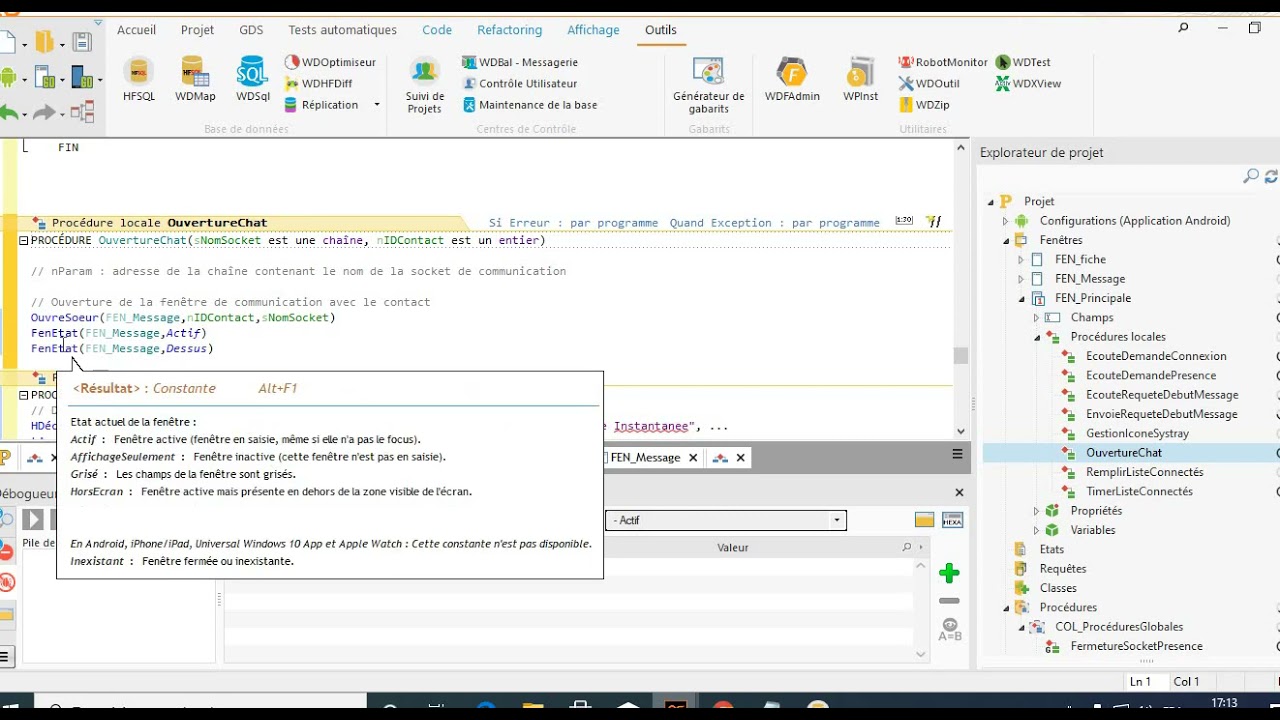Click the save disk icon in quick toolbar
The height and width of the screenshot is (720, 1280).
click(x=82, y=42)
